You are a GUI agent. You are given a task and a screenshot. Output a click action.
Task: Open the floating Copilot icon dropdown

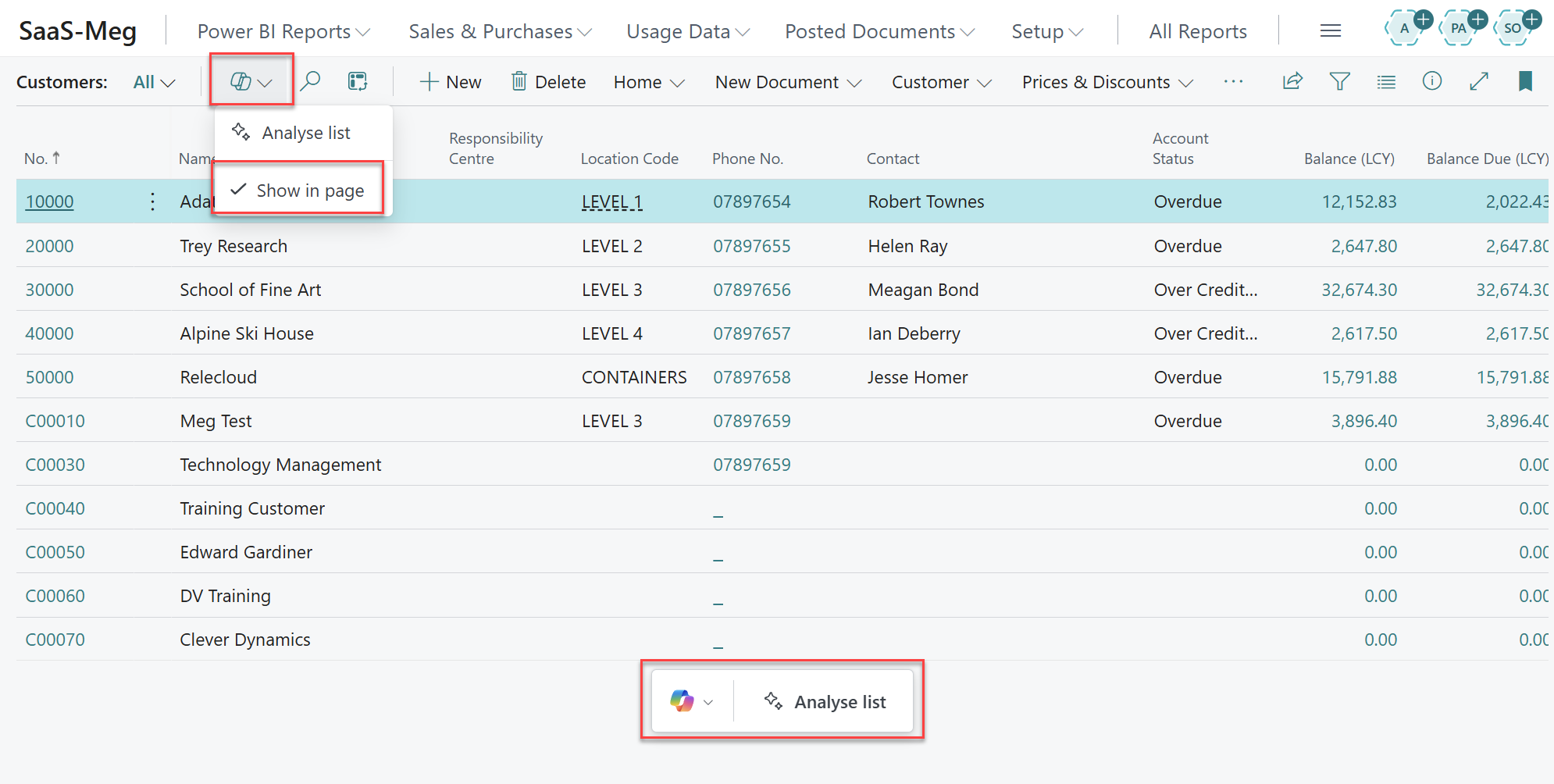pyautogui.click(x=692, y=701)
